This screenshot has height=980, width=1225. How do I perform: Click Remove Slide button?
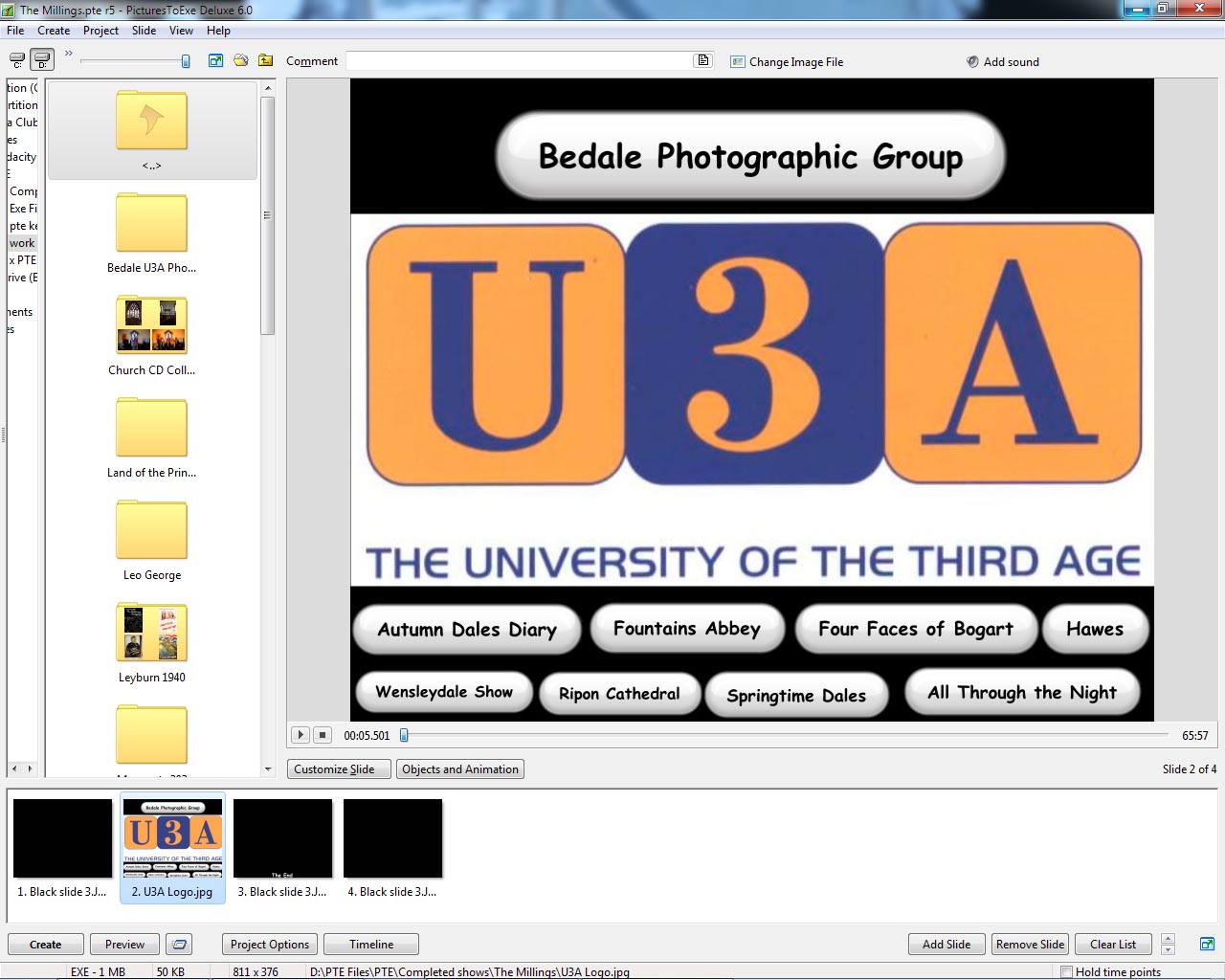click(x=1030, y=945)
